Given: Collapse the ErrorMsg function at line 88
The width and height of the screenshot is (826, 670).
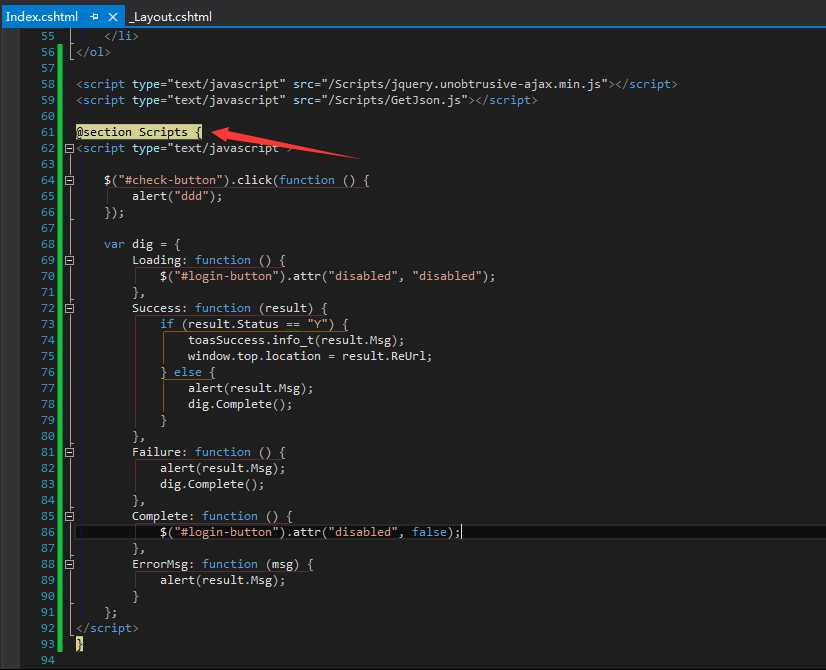Looking at the screenshot, I should [69, 564].
